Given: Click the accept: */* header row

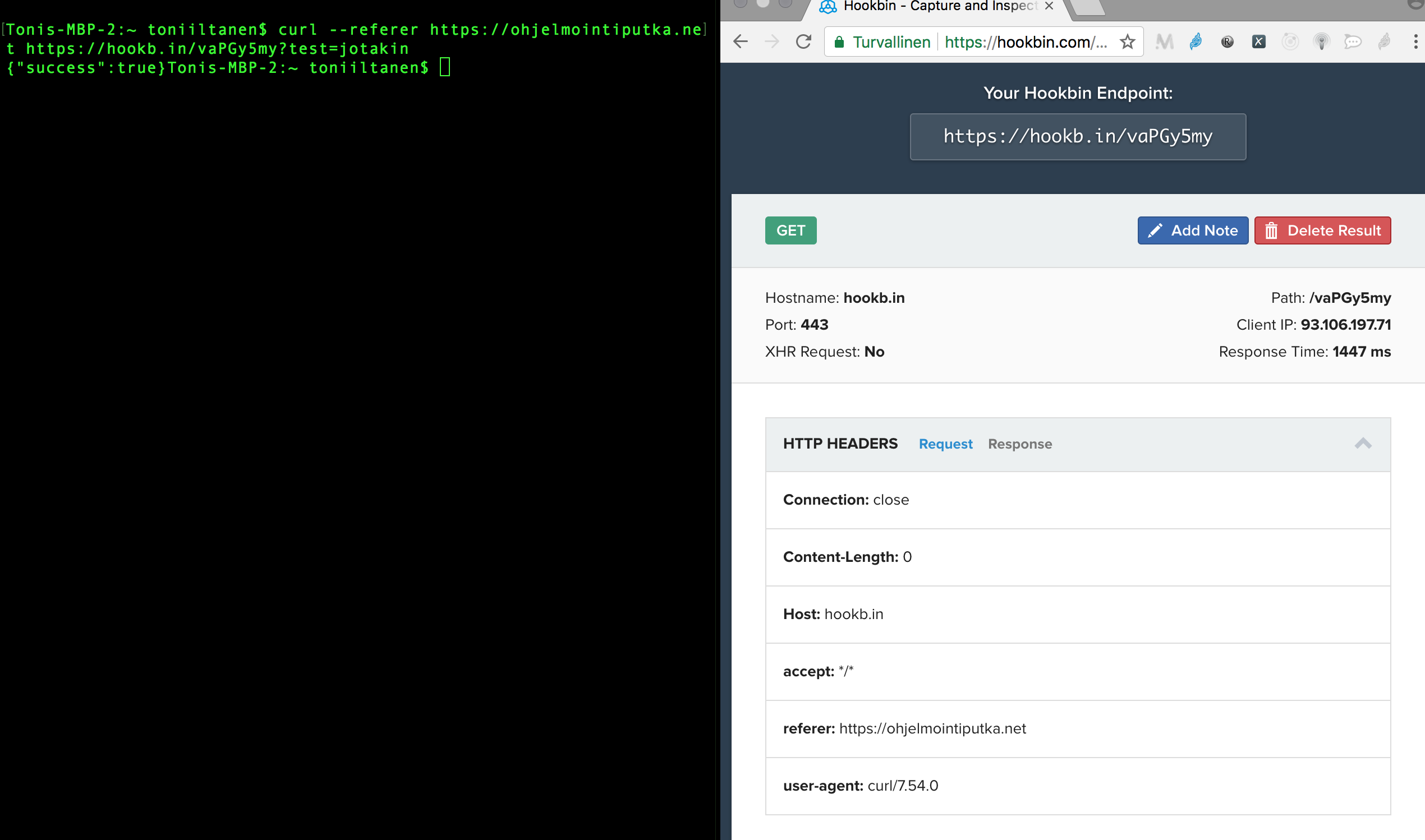Looking at the screenshot, I should point(1077,671).
